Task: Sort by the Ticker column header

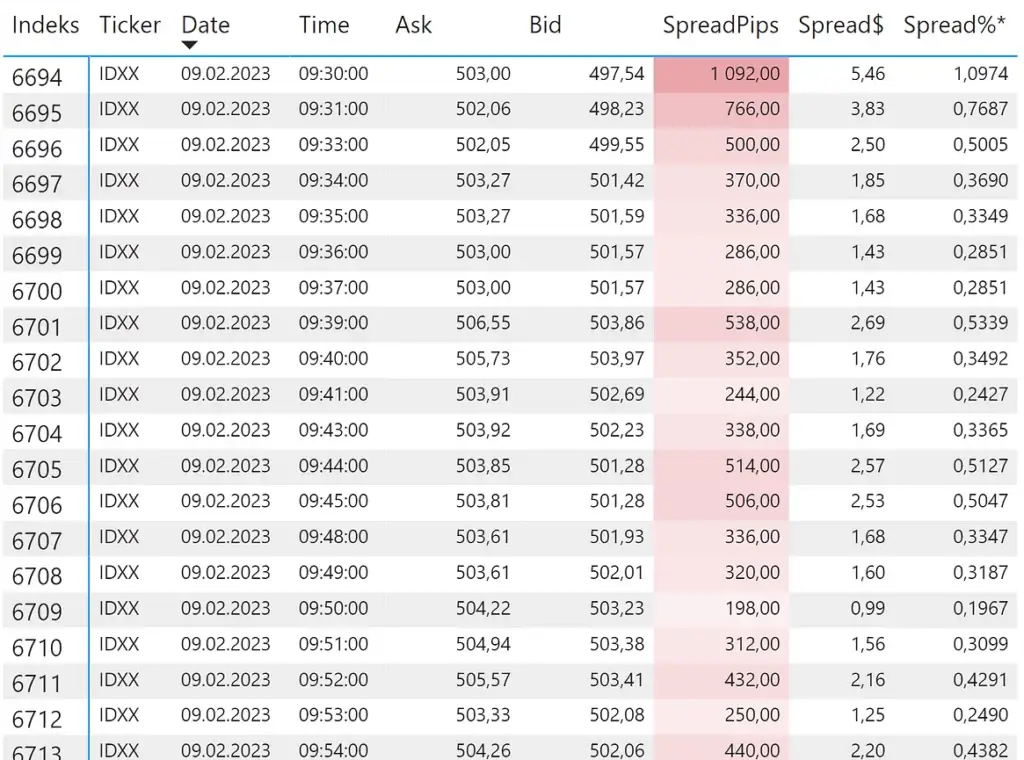Action: tap(130, 25)
